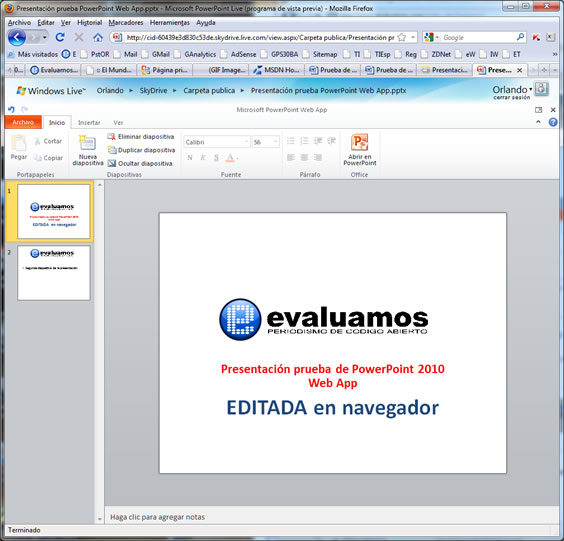The width and height of the screenshot is (564, 541).
Task: Switch to the Ver ribbon tab
Action: [118, 123]
